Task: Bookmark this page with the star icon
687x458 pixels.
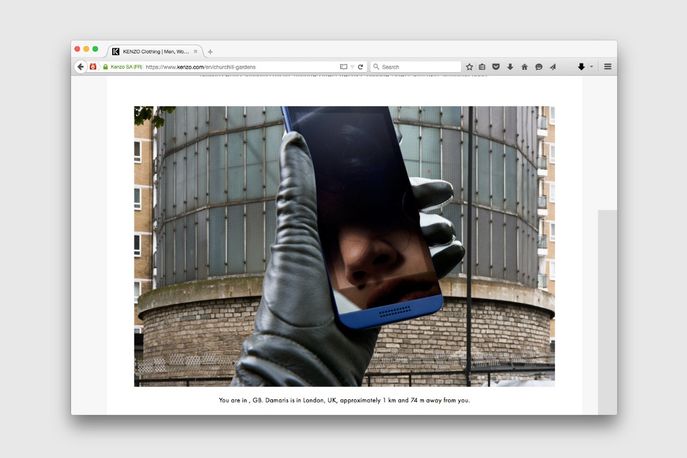Action: point(469,67)
